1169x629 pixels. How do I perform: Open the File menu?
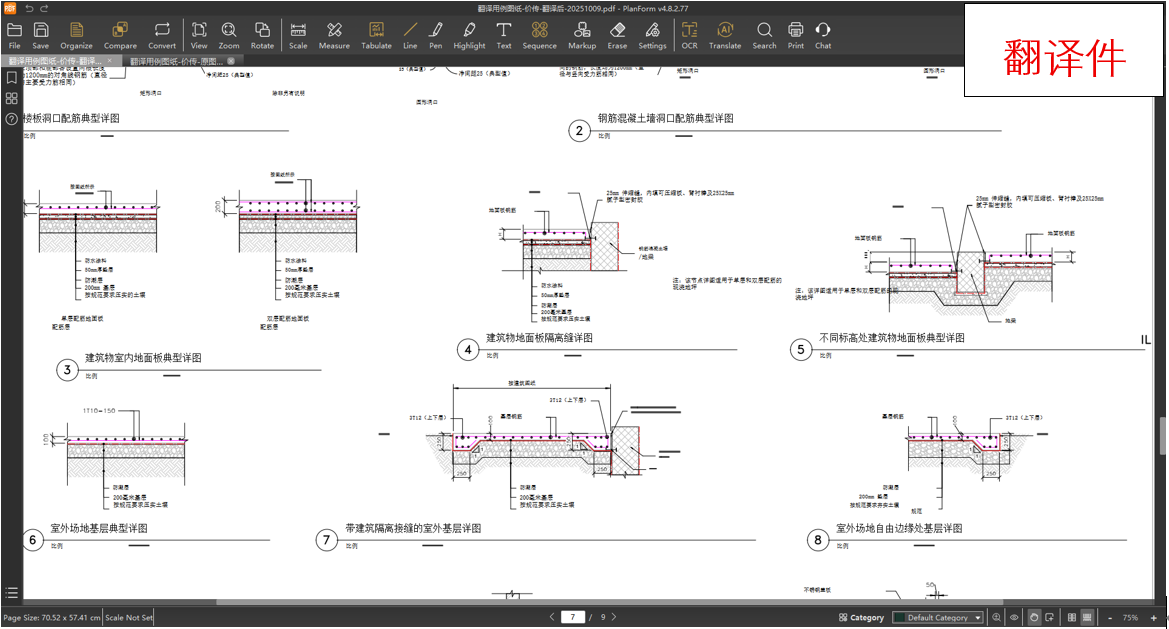tap(14, 35)
